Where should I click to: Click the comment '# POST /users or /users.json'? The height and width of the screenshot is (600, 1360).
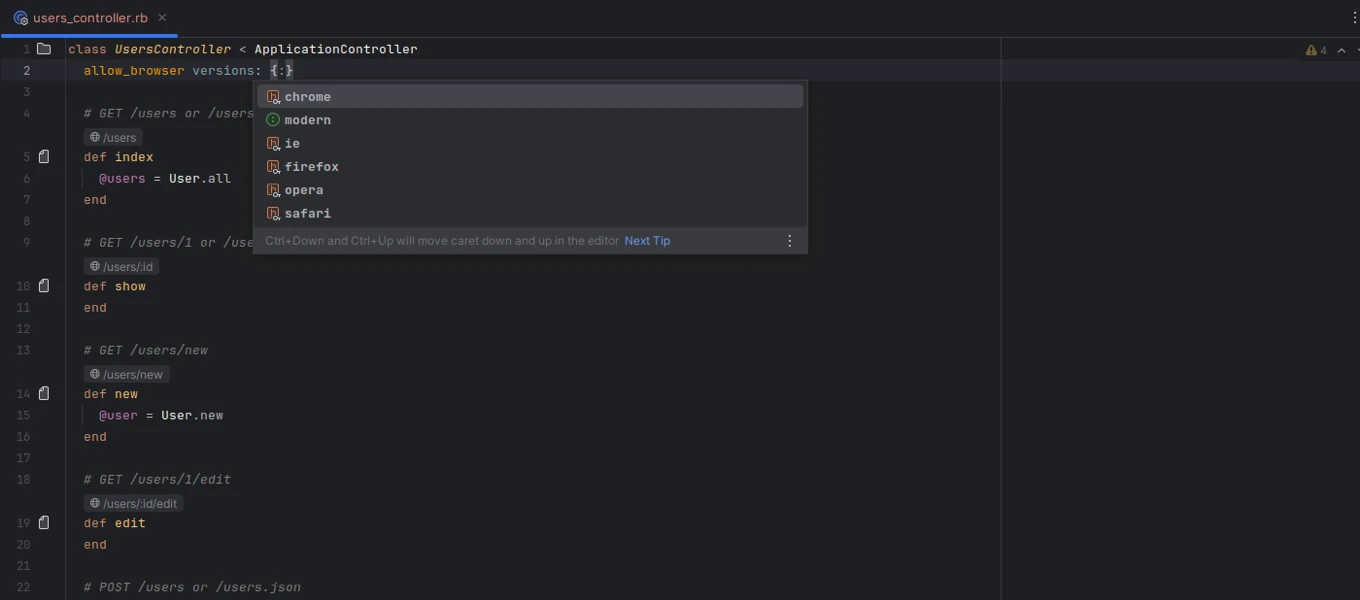[x=192, y=587]
